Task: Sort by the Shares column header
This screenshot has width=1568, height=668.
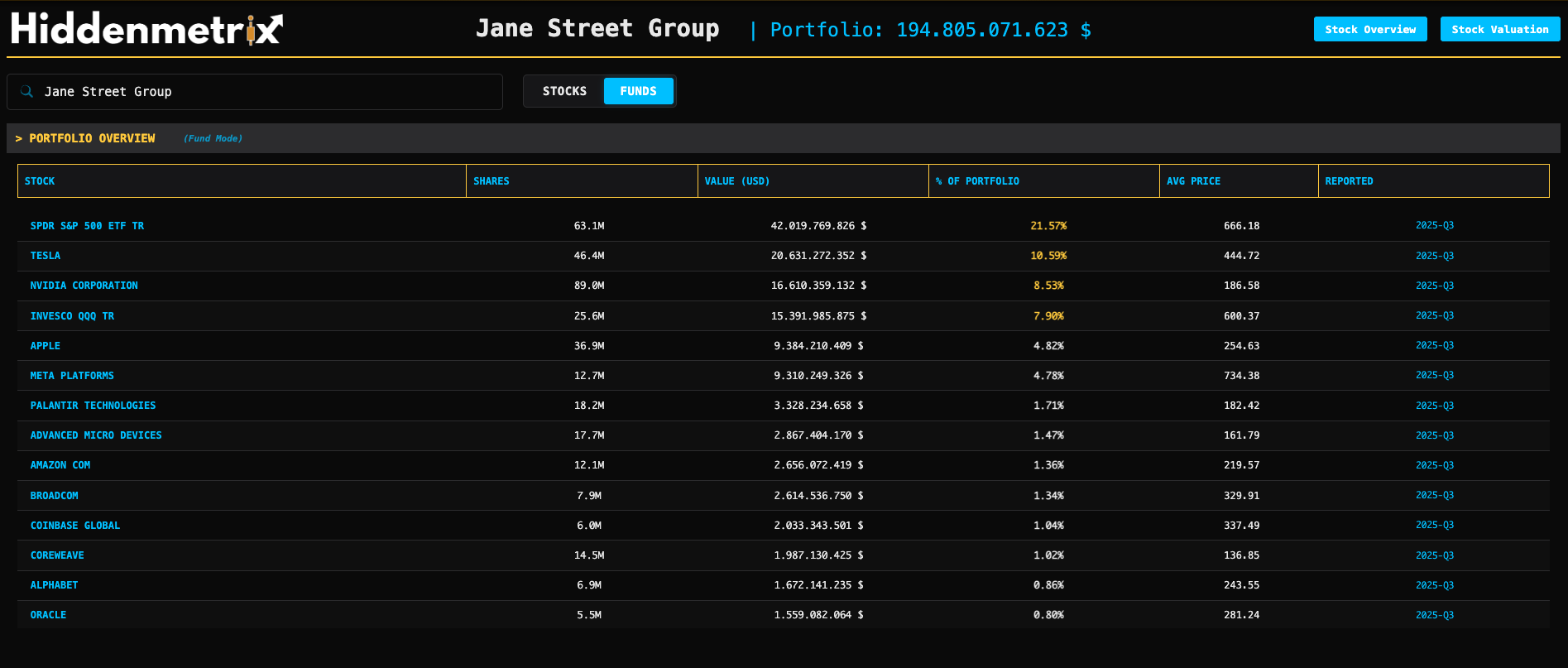Action: pos(491,181)
